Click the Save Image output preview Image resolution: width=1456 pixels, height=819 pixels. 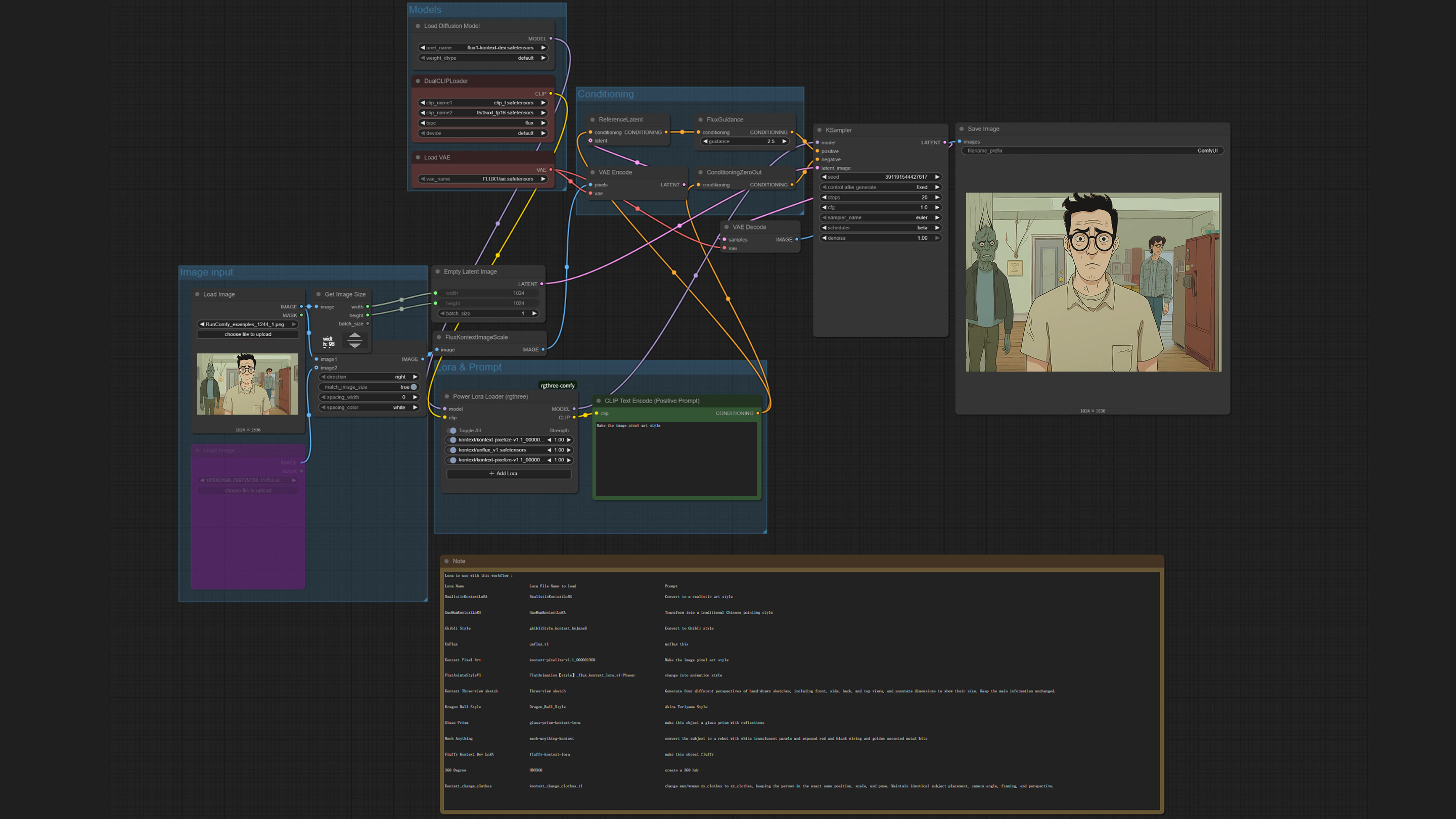click(x=1093, y=282)
